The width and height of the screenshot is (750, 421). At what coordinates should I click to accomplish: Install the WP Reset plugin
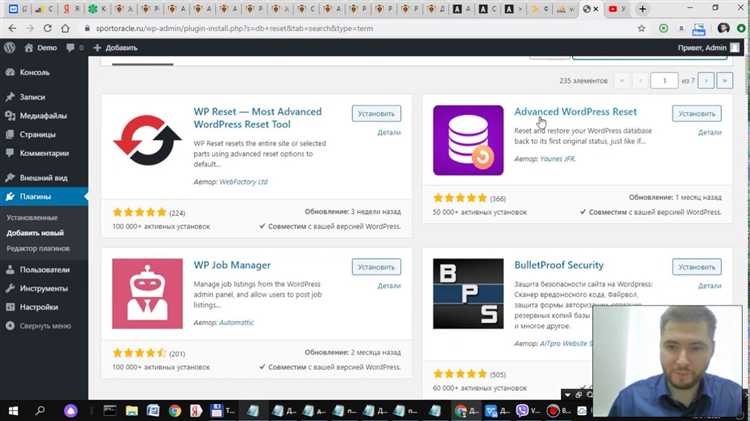click(x=376, y=114)
